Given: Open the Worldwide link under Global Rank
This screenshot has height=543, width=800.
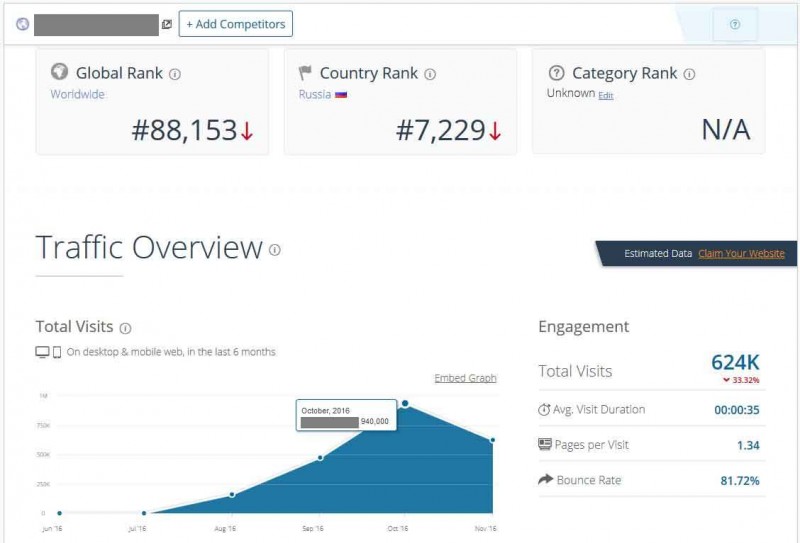Looking at the screenshot, I should click(x=77, y=94).
